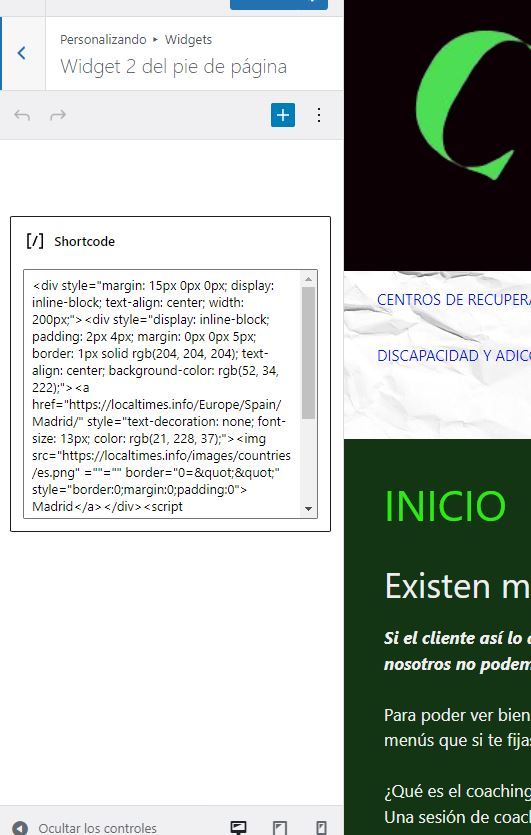
Task: Click the shortcode textarea scrollbar thumb
Action: pyautogui.click(x=308, y=353)
